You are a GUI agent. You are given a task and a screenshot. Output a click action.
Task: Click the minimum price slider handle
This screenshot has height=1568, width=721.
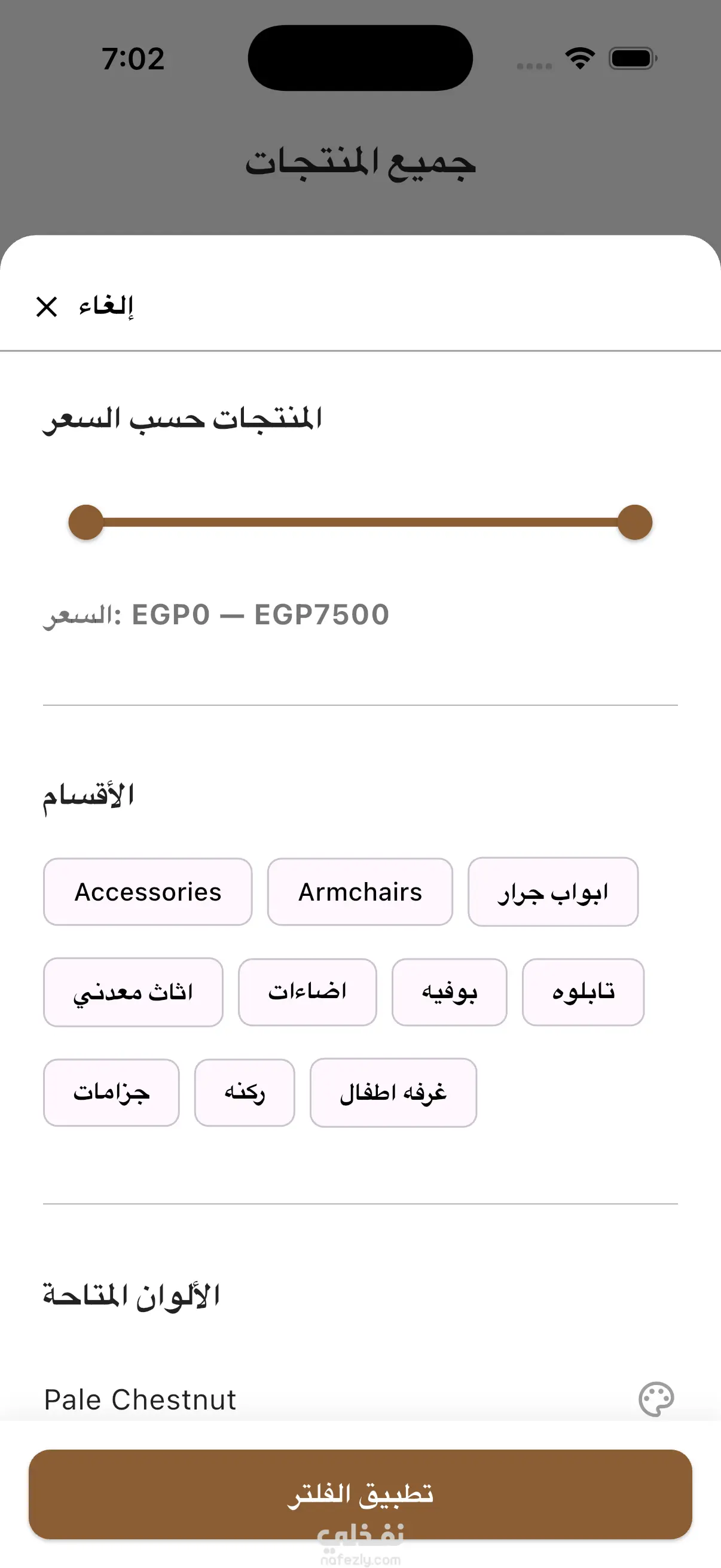(85, 522)
